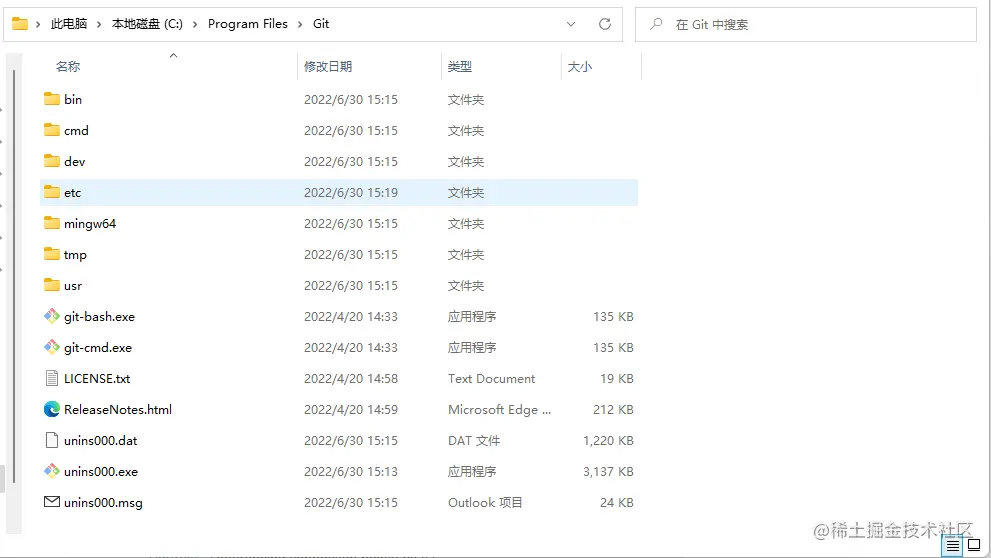
Task: Sort by 类型 column header
Action: click(459, 66)
